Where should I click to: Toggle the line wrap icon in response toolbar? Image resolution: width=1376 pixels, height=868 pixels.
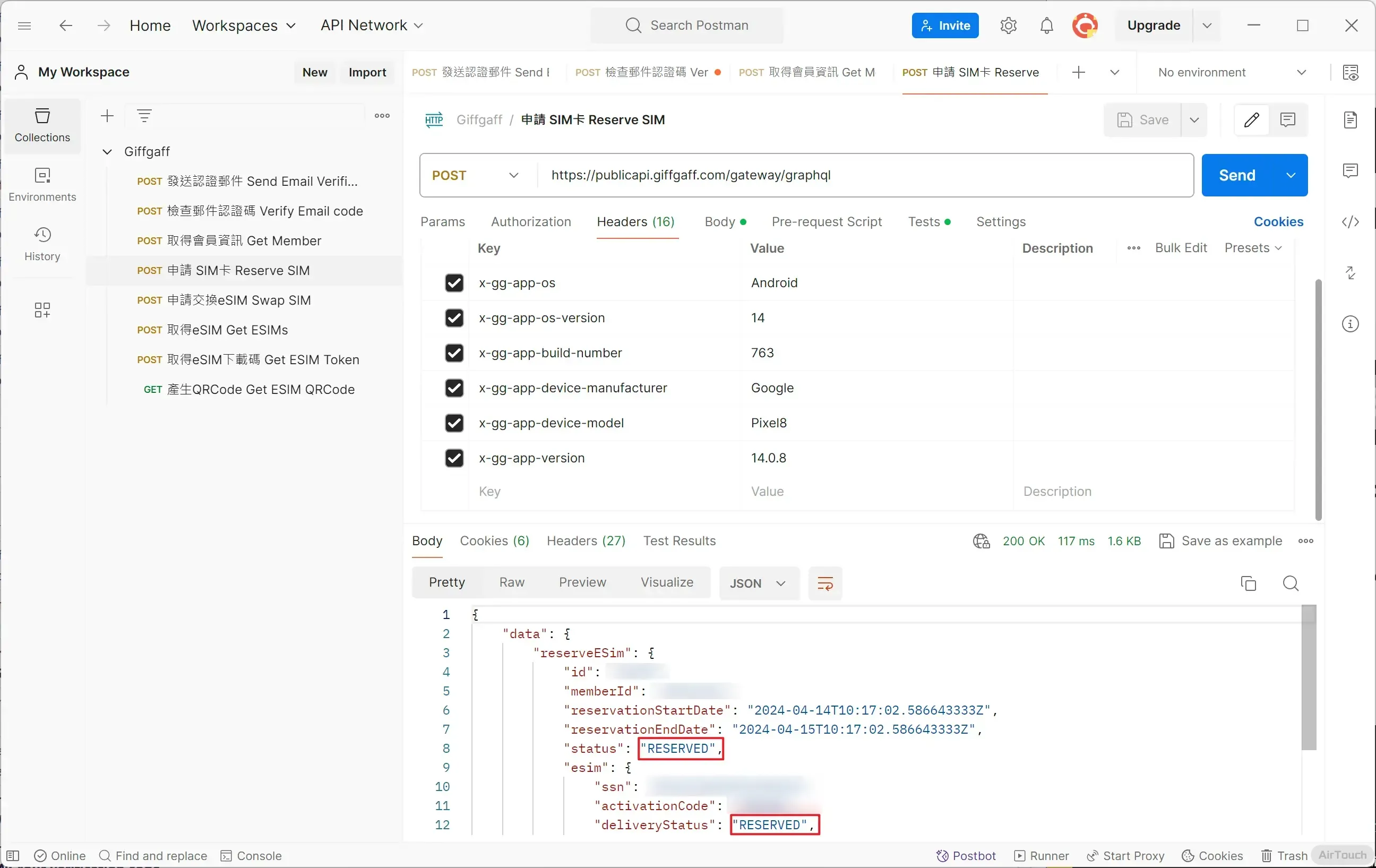click(824, 583)
